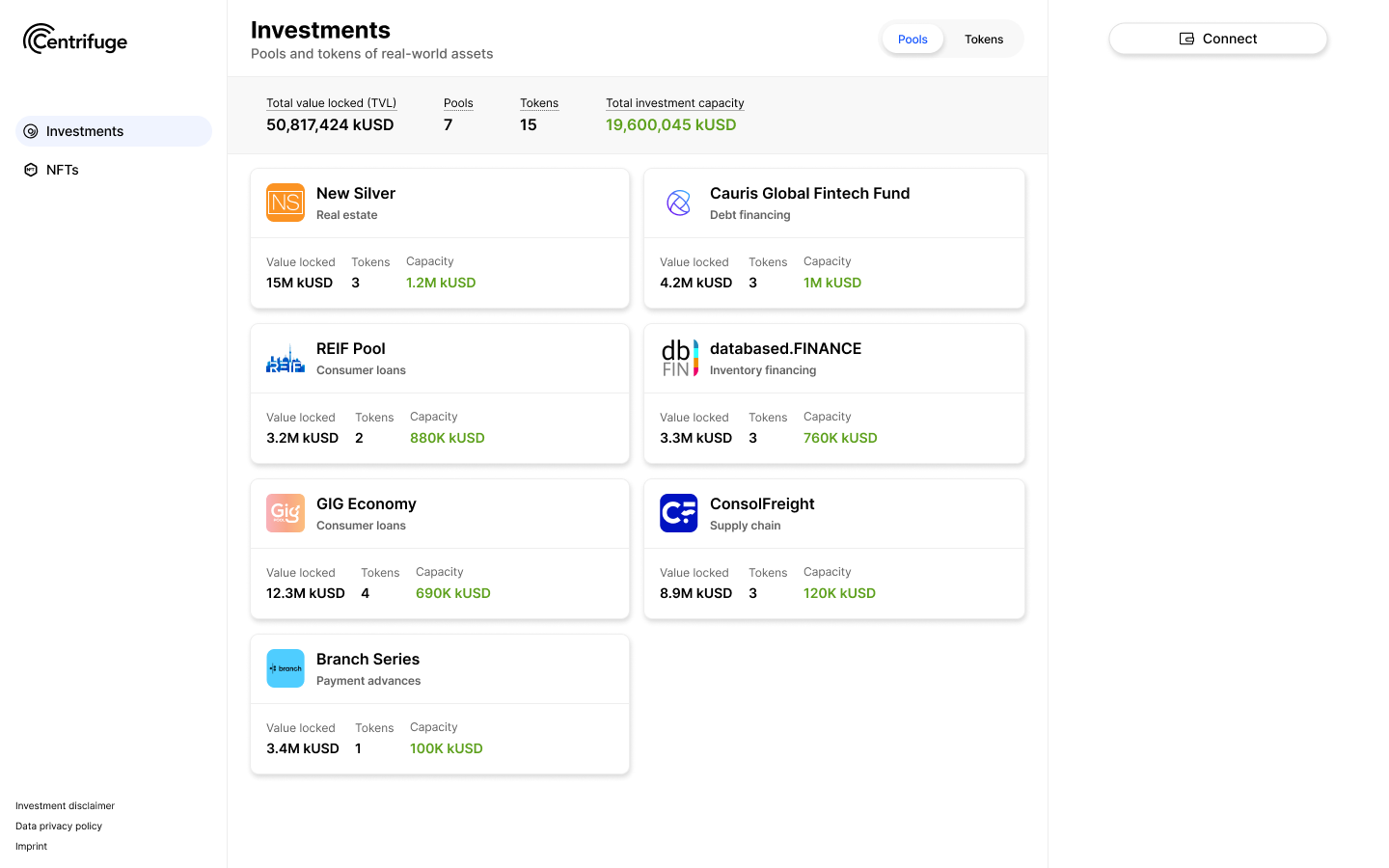Click the 19,600,045 kUSD value

click(x=671, y=124)
